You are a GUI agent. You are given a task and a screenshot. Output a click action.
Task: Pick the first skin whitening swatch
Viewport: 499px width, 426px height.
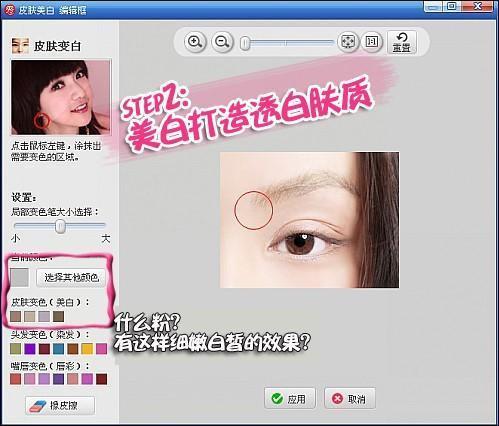(16, 316)
